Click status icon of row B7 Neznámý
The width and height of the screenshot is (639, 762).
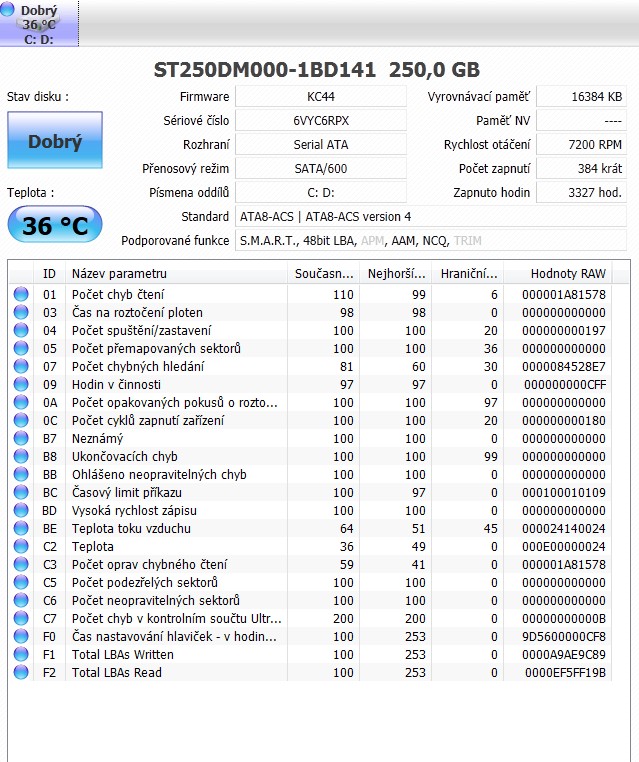(x=21, y=438)
